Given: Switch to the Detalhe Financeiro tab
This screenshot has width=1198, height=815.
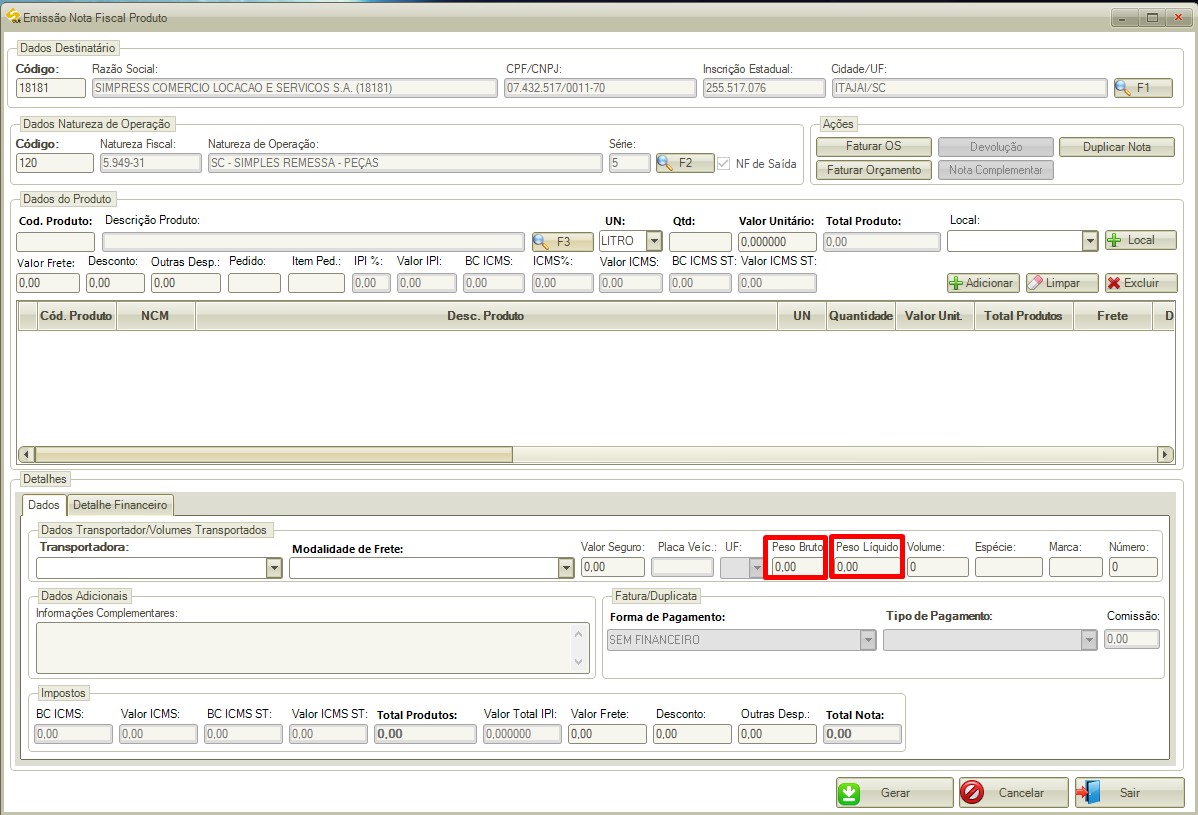Looking at the screenshot, I should click(120, 505).
